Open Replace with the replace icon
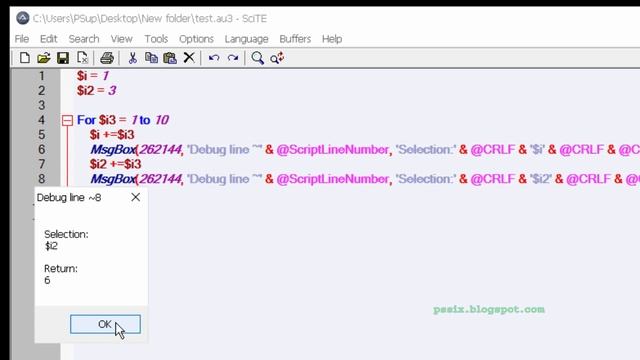 [x=277, y=58]
